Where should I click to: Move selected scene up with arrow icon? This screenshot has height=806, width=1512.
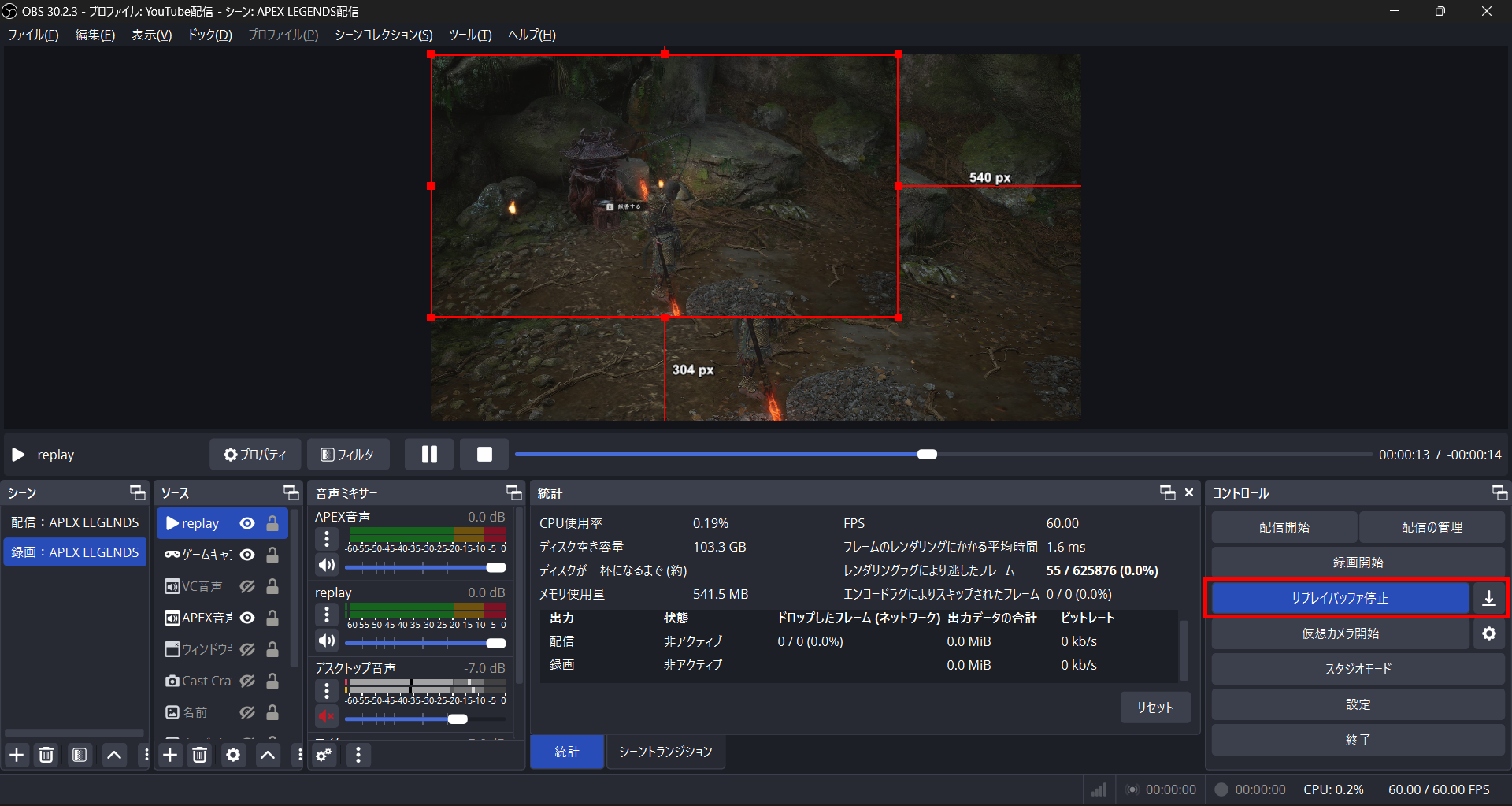coord(114,755)
